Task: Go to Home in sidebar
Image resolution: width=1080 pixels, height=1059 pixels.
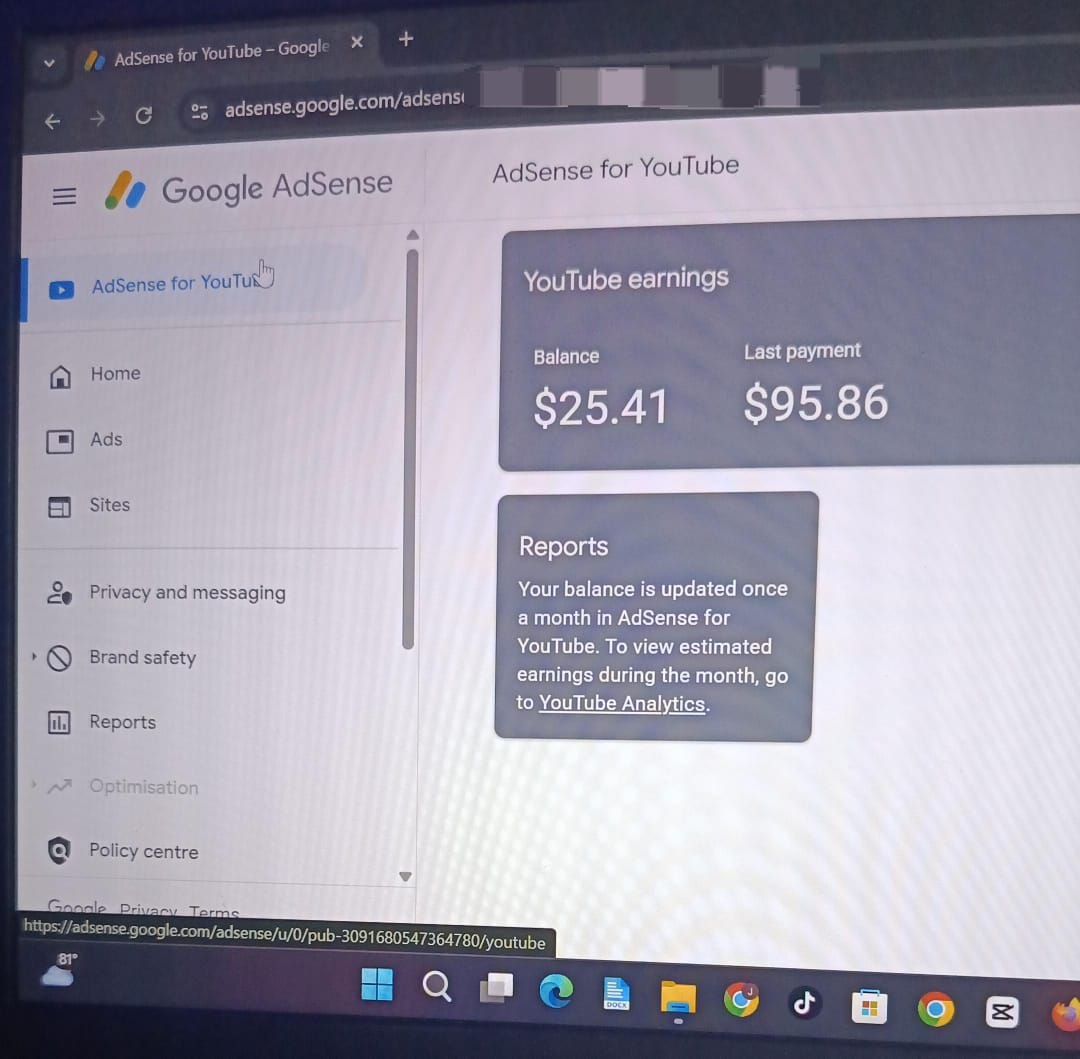Action: [x=115, y=374]
